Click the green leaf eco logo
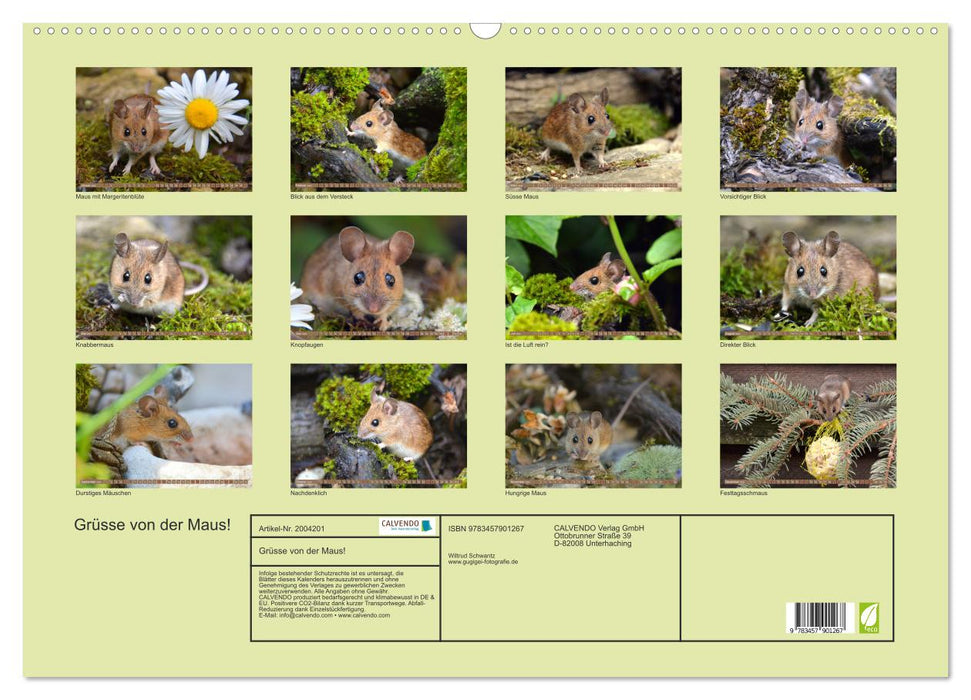 coord(868,617)
